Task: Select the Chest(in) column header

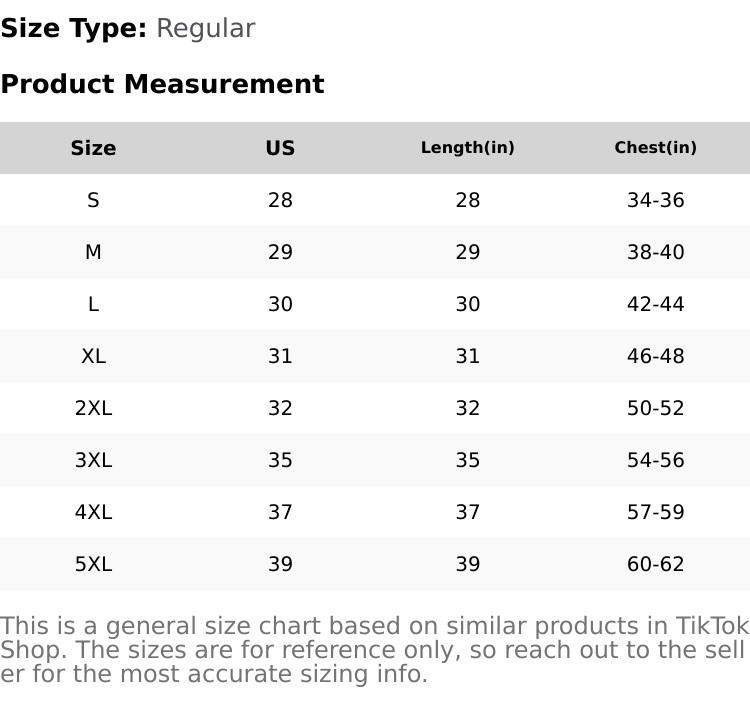Action: [x=655, y=148]
